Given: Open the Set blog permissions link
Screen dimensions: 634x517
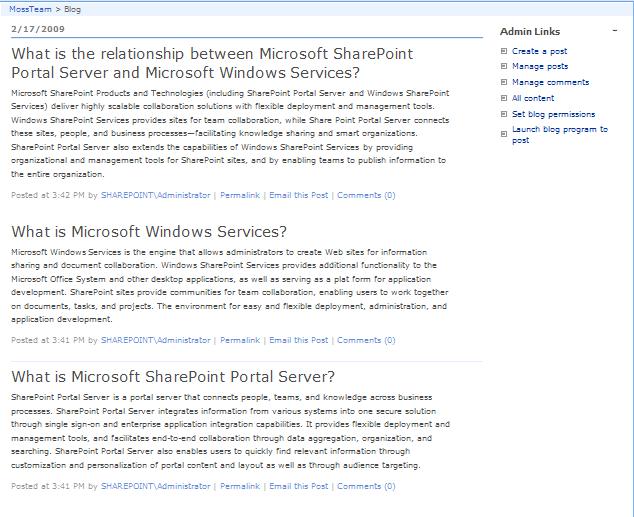Looking at the screenshot, I should tap(554, 114).
